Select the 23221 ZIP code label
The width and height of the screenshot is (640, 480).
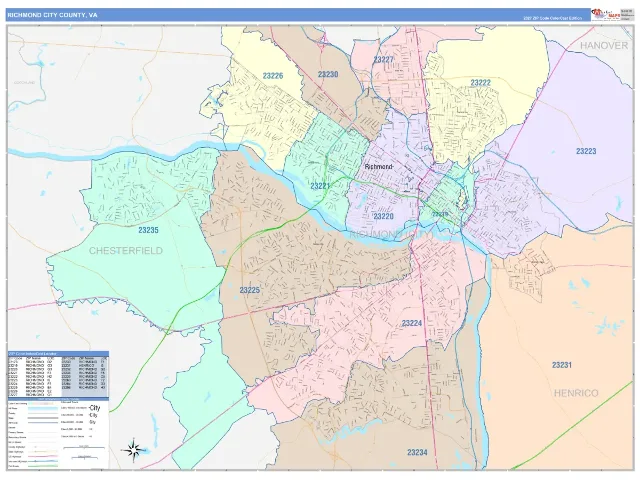[320, 186]
